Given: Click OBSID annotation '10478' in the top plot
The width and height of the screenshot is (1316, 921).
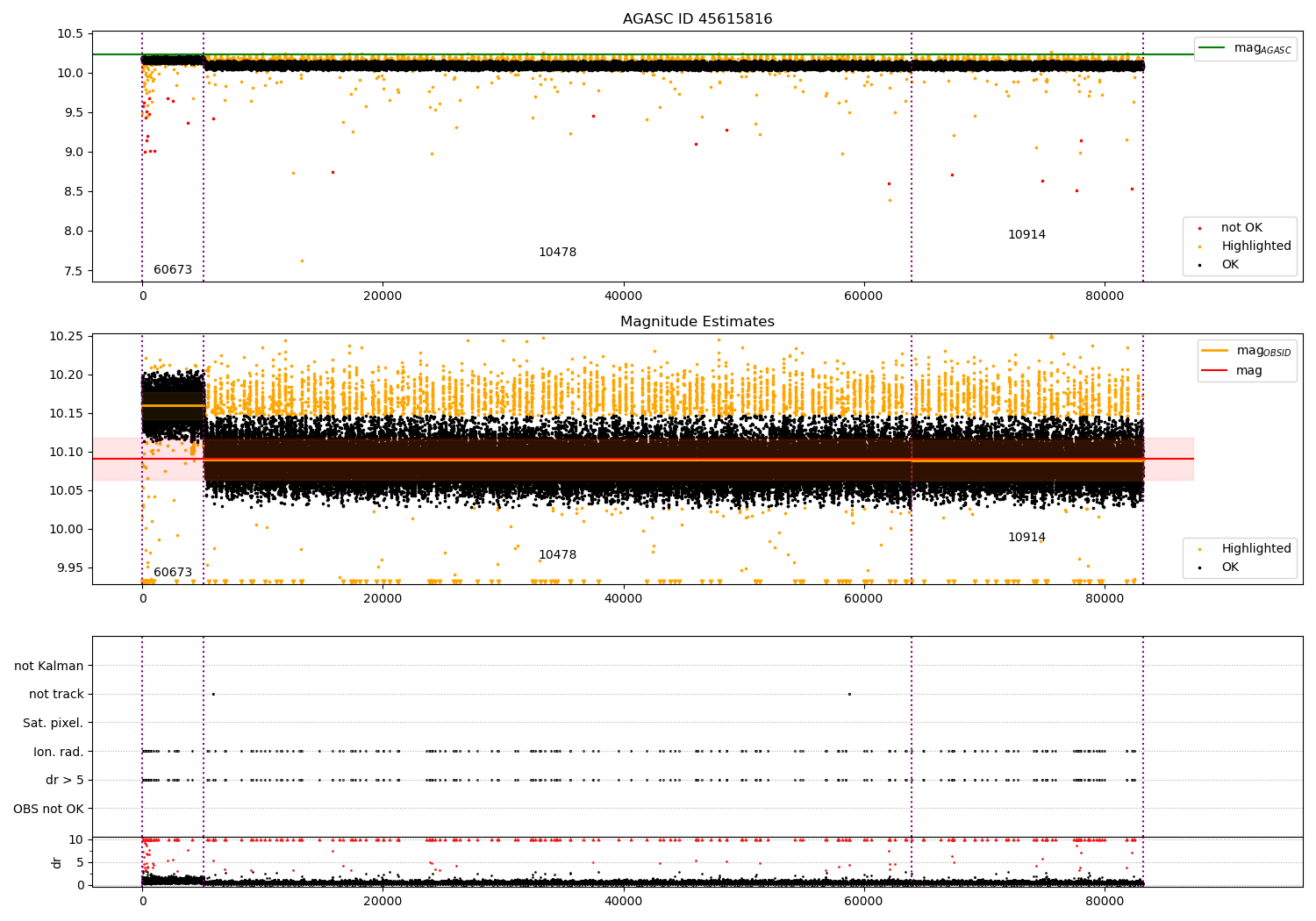Looking at the screenshot, I should [x=558, y=253].
